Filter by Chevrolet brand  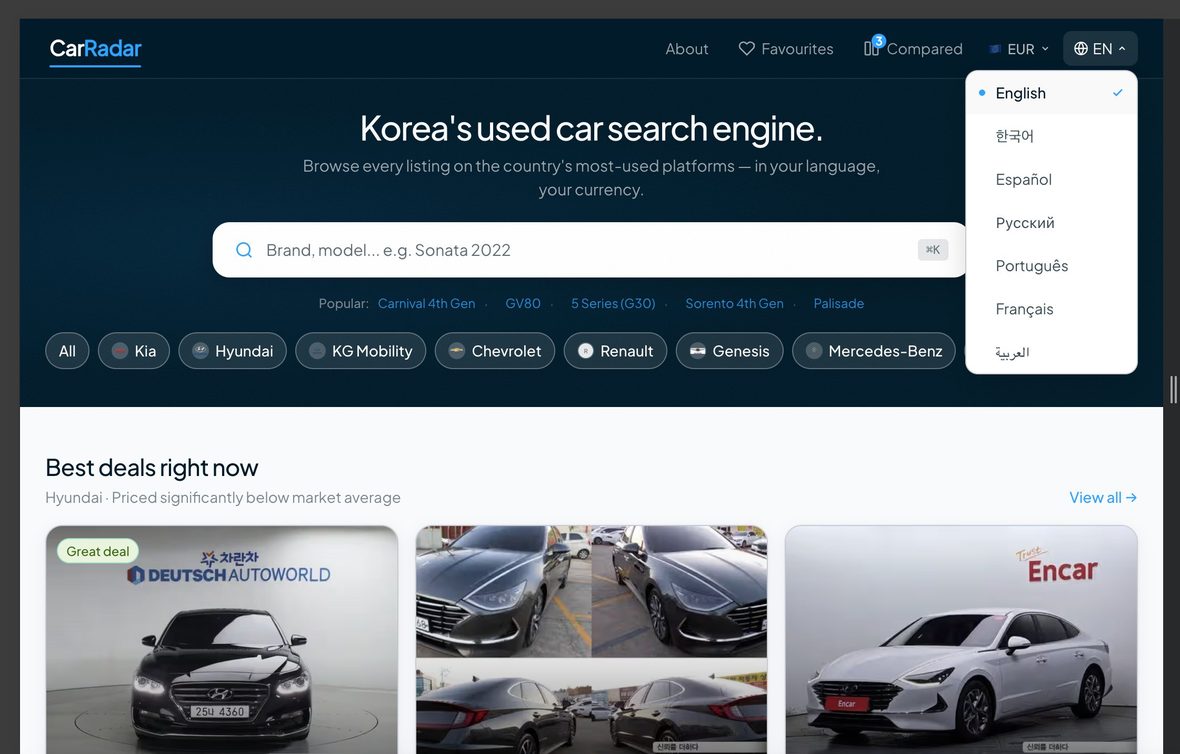click(494, 351)
